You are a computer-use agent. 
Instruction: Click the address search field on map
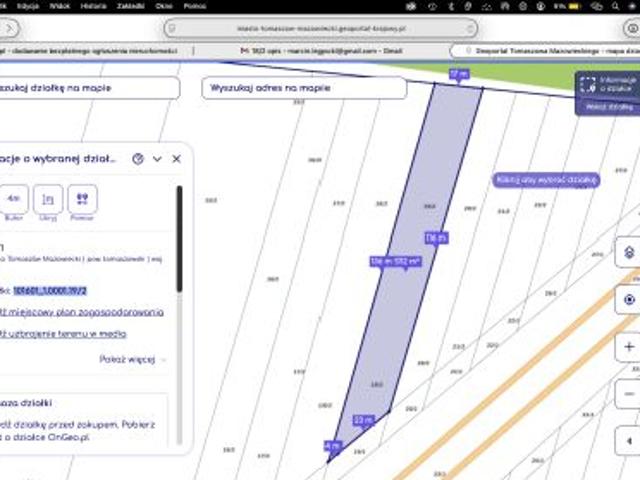point(304,88)
